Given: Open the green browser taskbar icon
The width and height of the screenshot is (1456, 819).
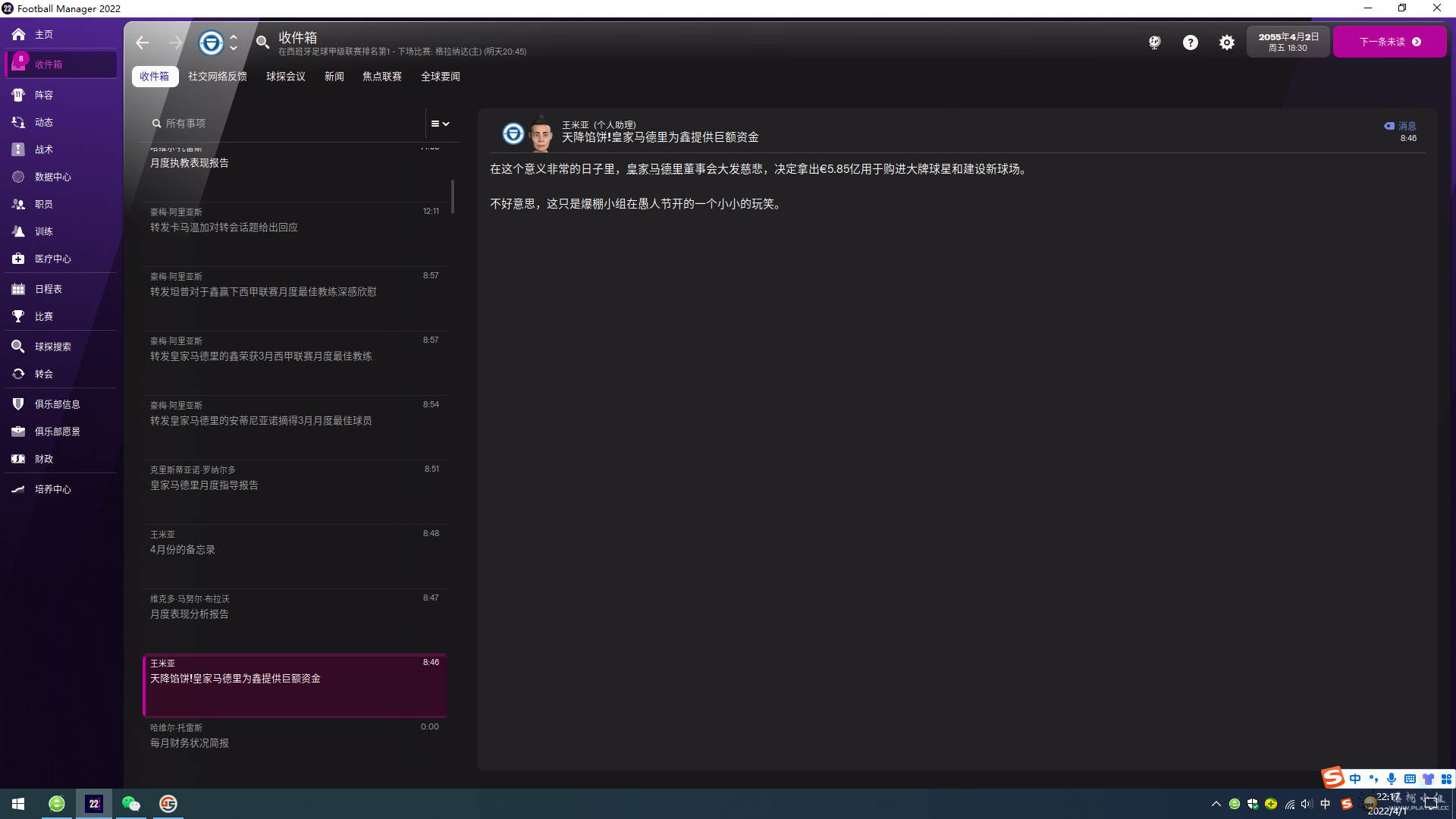Looking at the screenshot, I should click(x=57, y=804).
